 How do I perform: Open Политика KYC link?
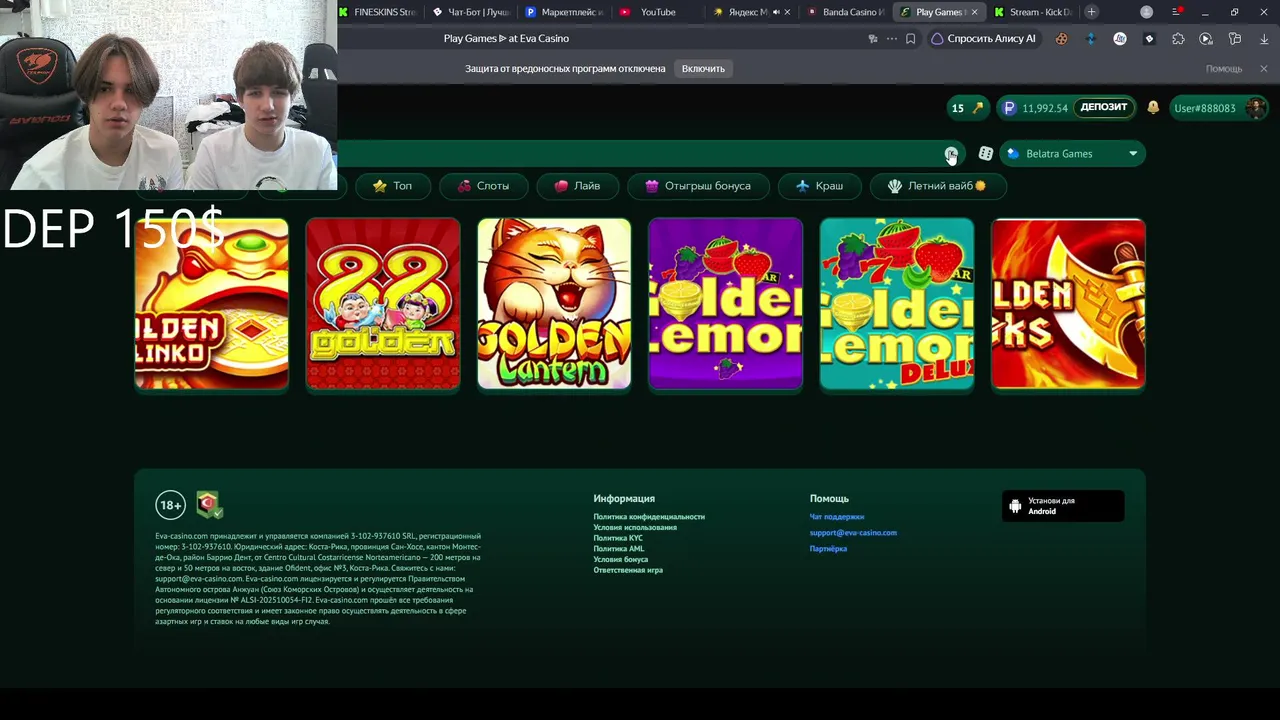click(618, 538)
